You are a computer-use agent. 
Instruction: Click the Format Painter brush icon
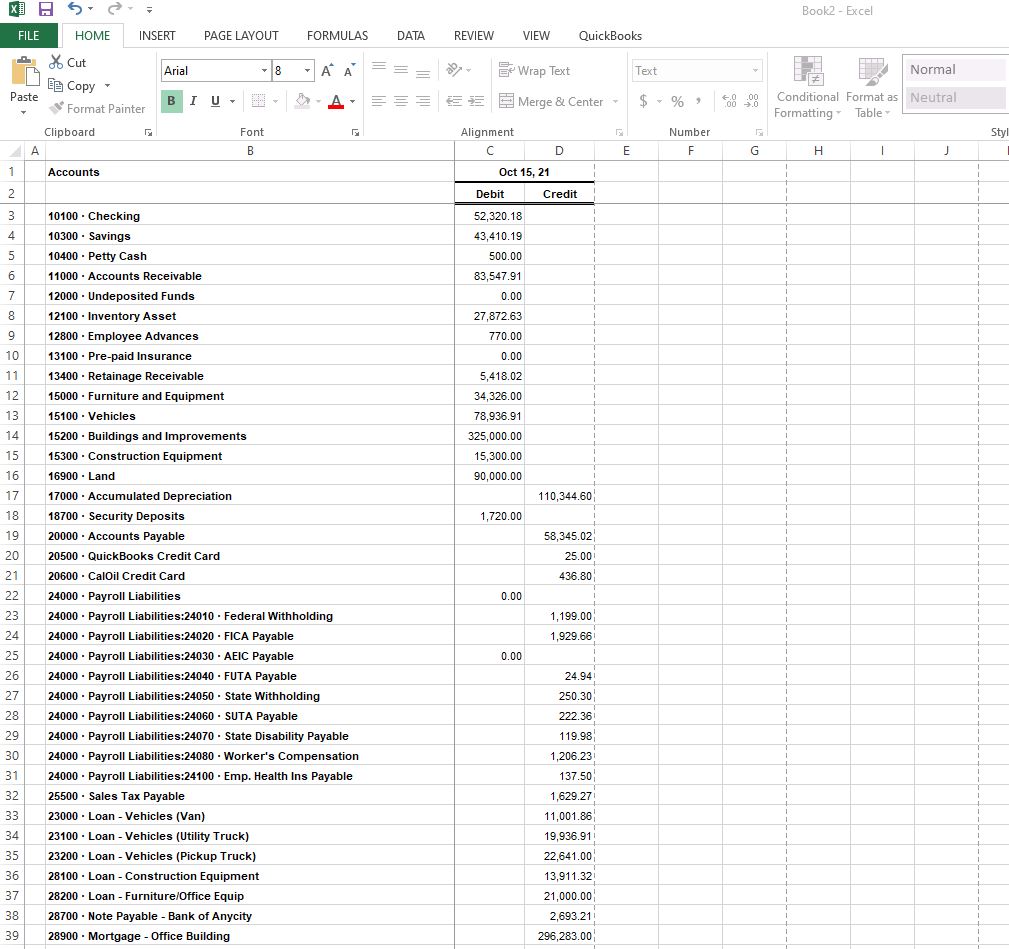coord(57,108)
